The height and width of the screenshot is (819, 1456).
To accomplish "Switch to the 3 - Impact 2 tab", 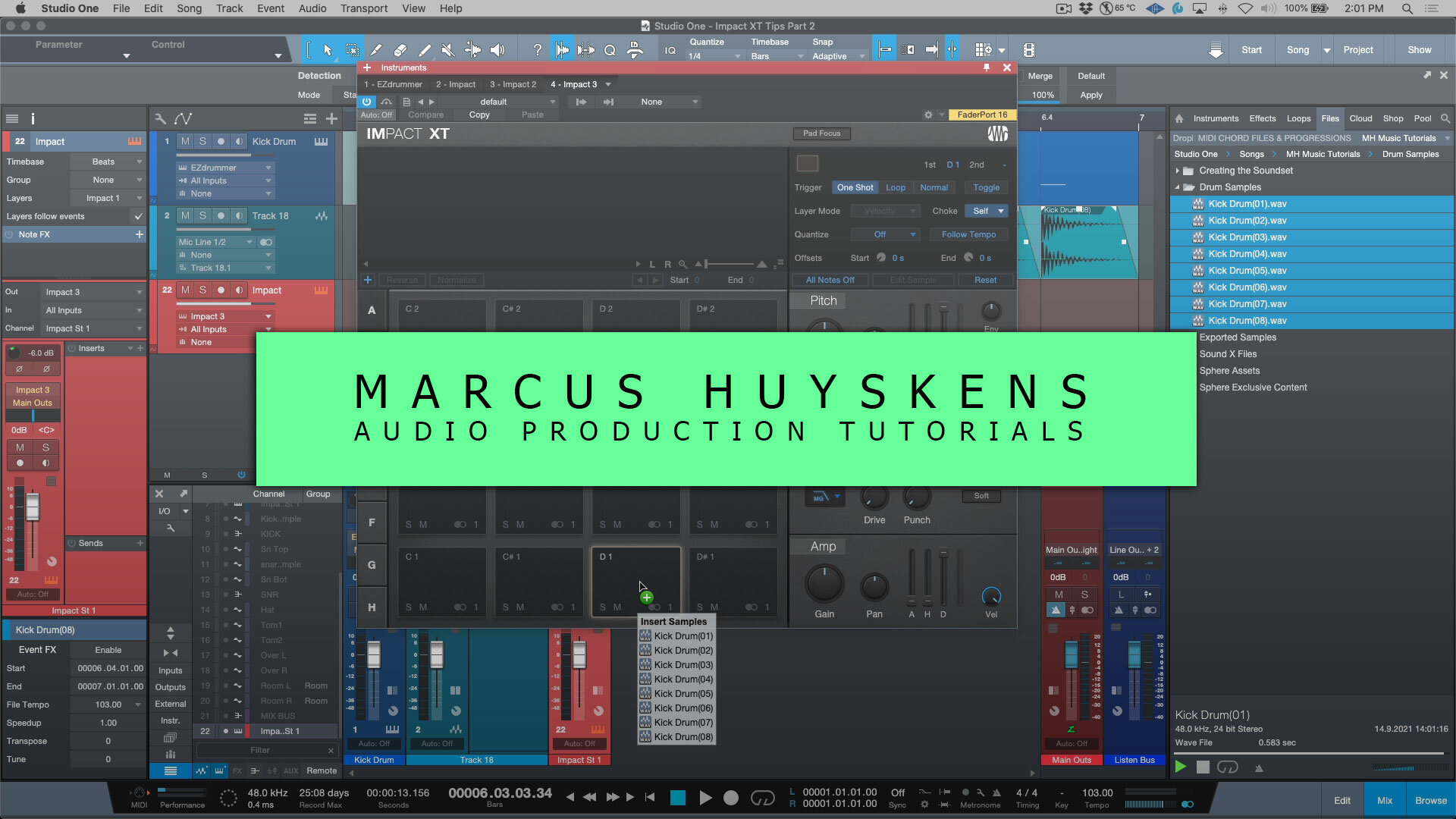I will pyautogui.click(x=513, y=84).
